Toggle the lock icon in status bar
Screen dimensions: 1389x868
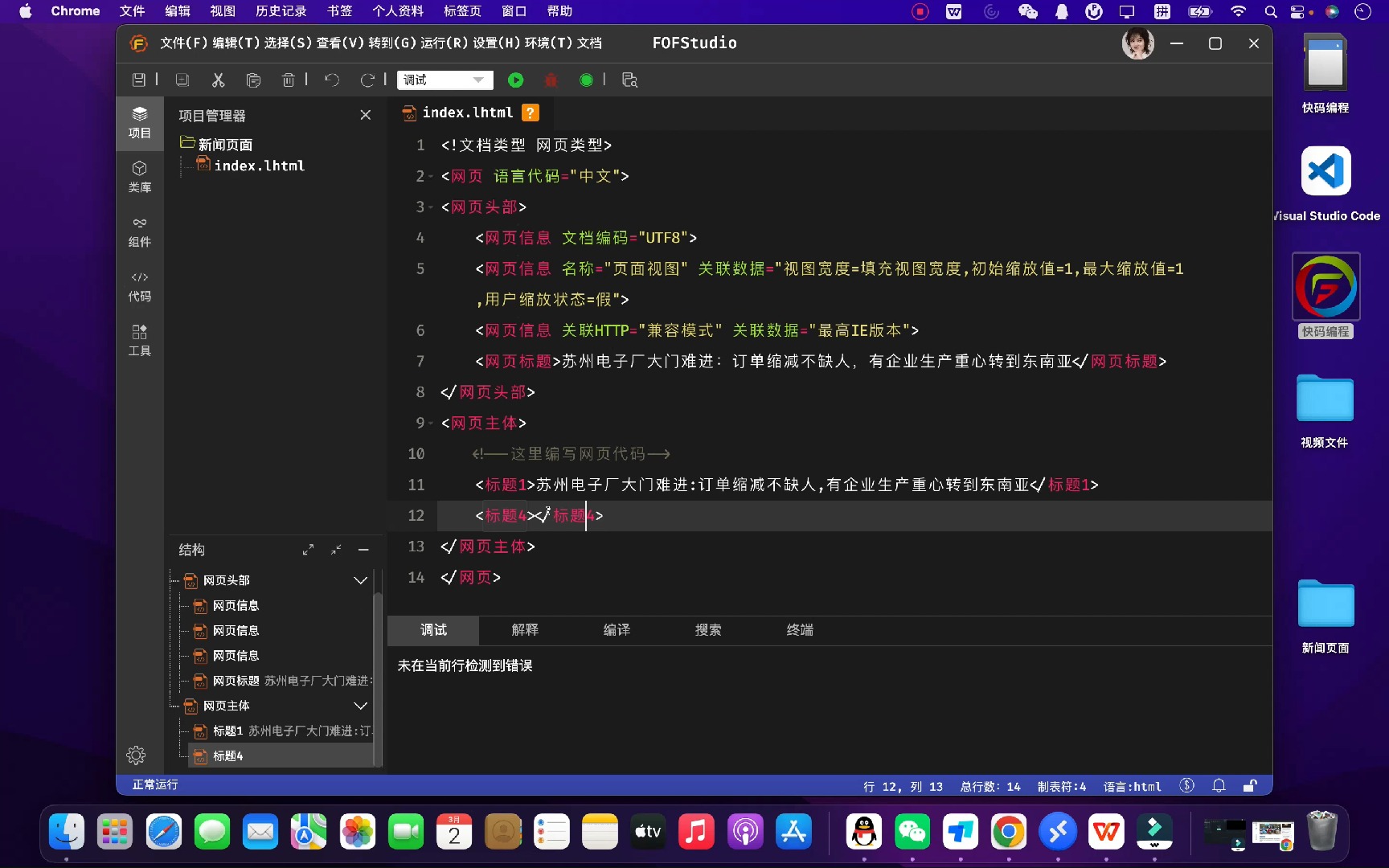pyautogui.click(x=1250, y=786)
